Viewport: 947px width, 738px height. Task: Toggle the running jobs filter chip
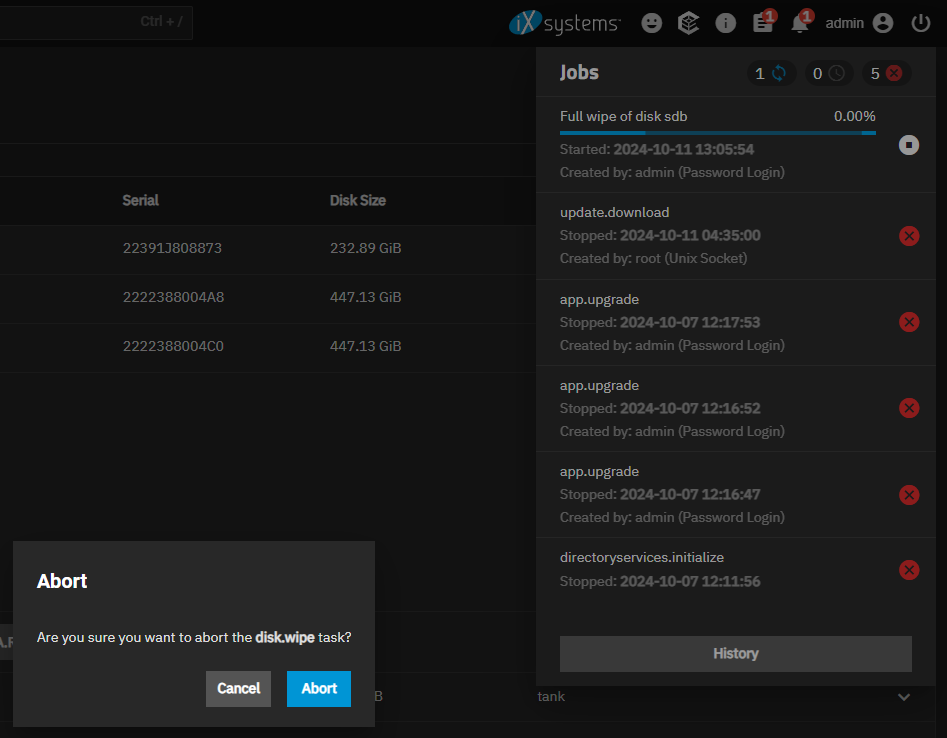770,73
